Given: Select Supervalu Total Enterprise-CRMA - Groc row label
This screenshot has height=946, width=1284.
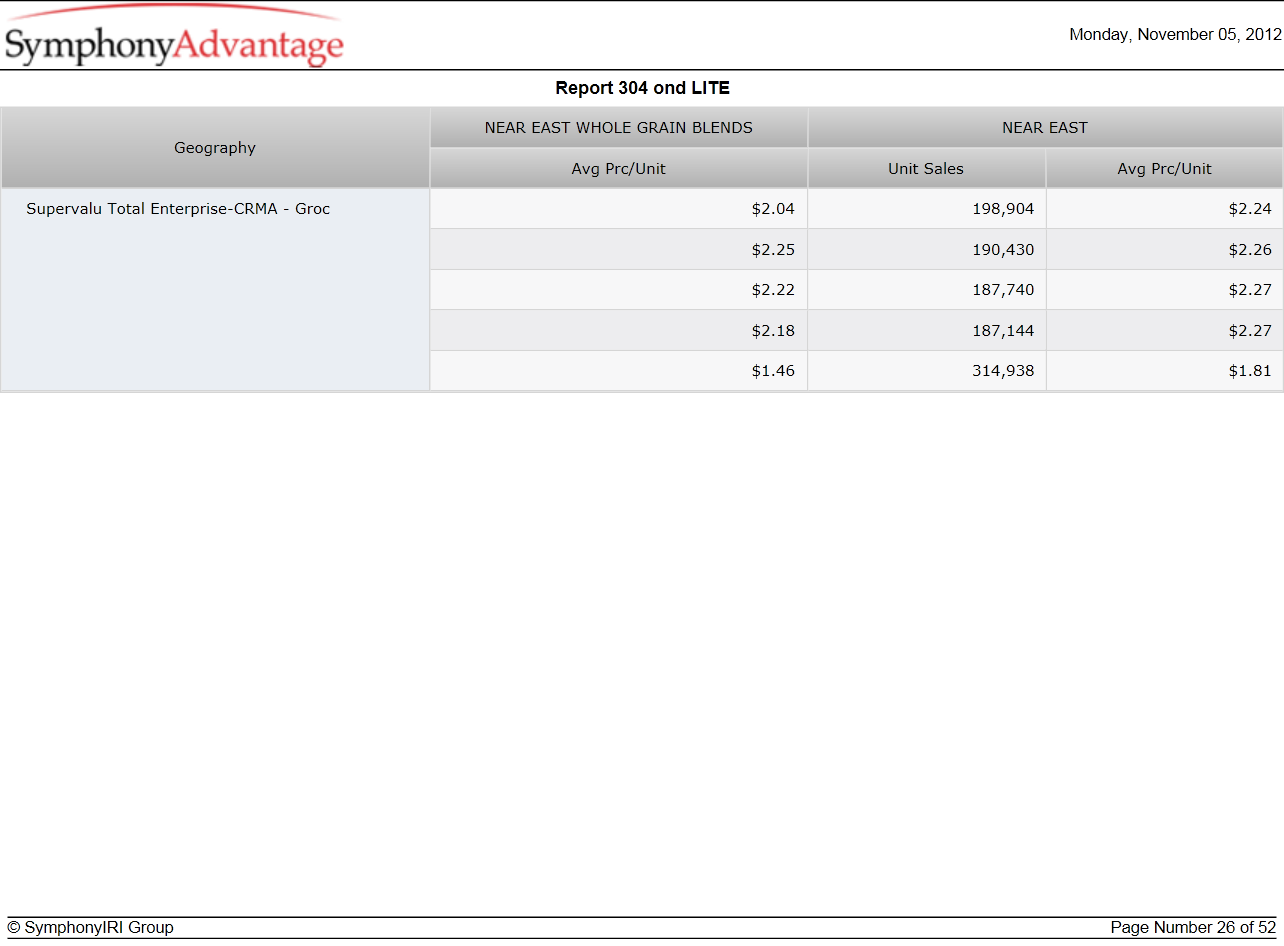Looking at the screenshot, I should 178,209.
